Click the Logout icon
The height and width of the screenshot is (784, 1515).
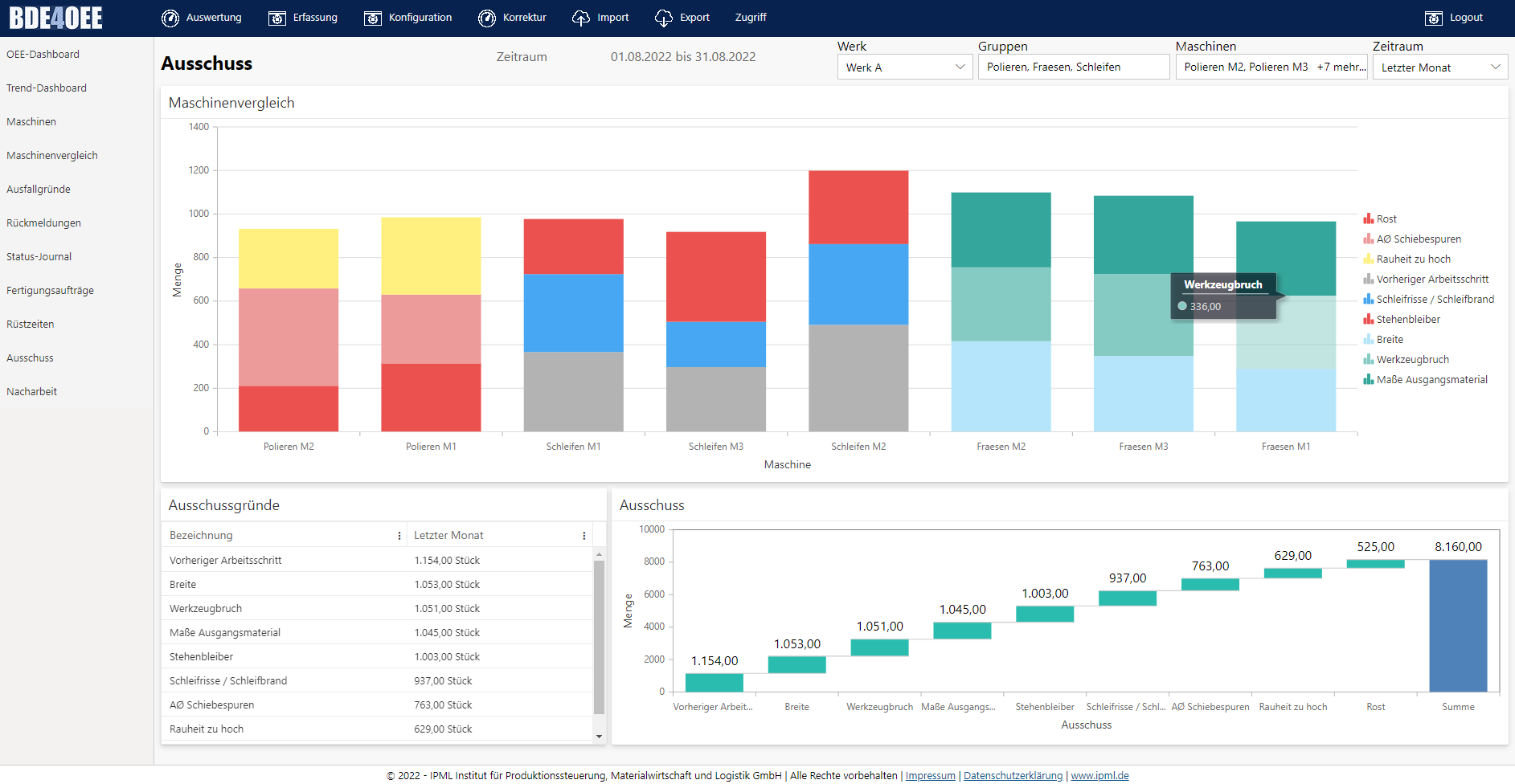click(x=1434, y=18)
